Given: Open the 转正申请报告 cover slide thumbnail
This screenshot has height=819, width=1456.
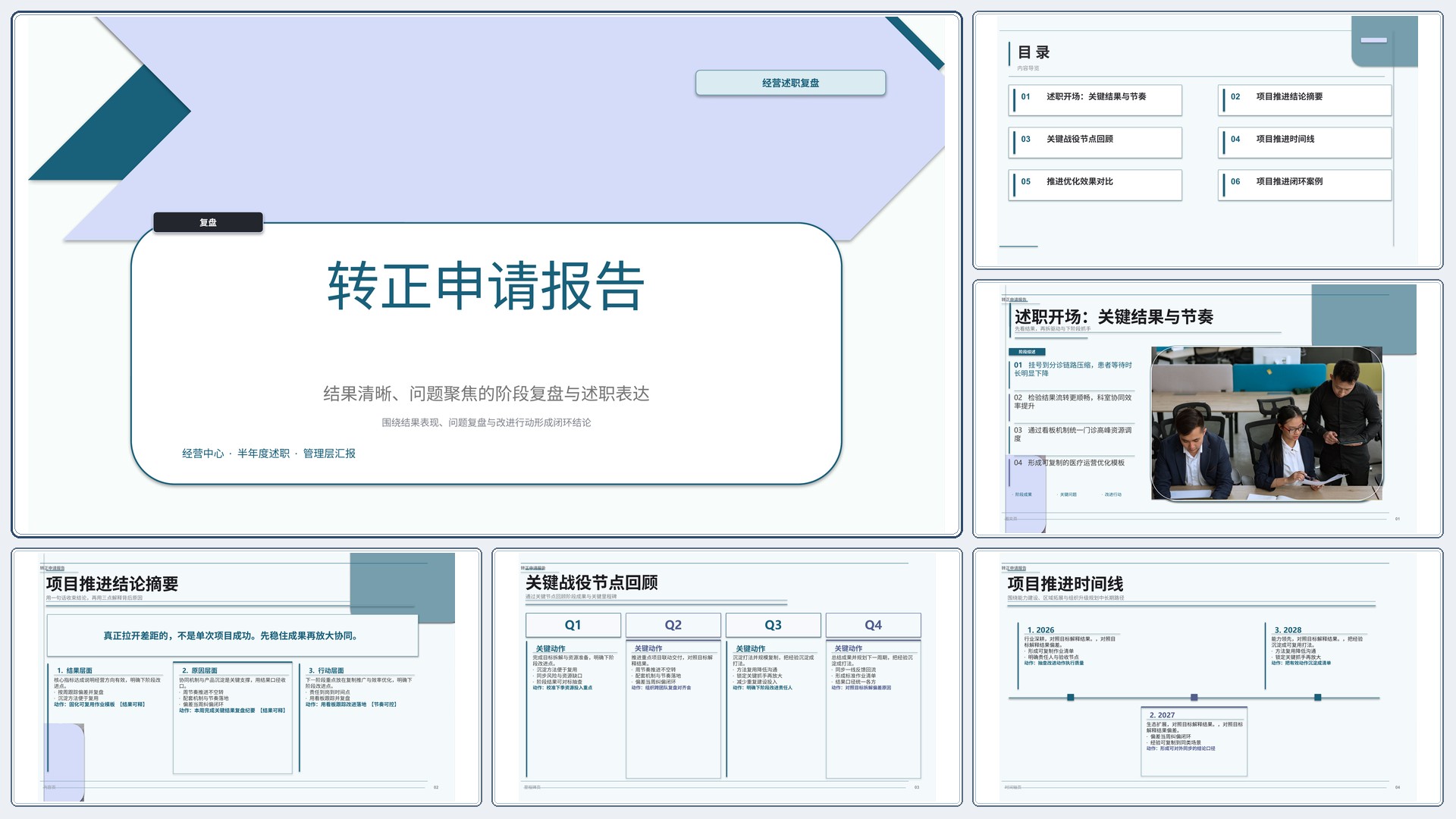Looking at the screenshot, I should (486, 275).
